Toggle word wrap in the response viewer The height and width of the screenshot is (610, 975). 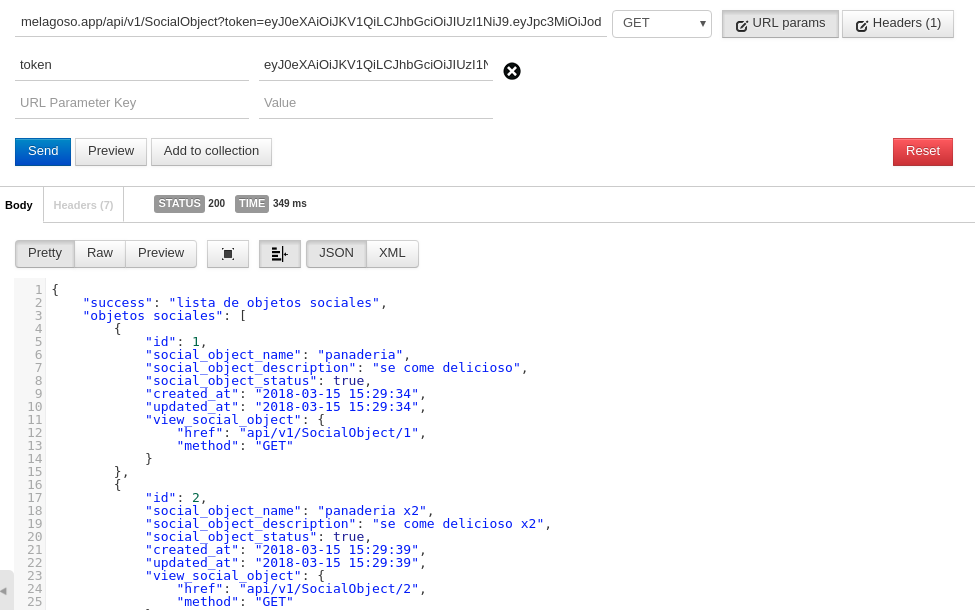point(279,253)
